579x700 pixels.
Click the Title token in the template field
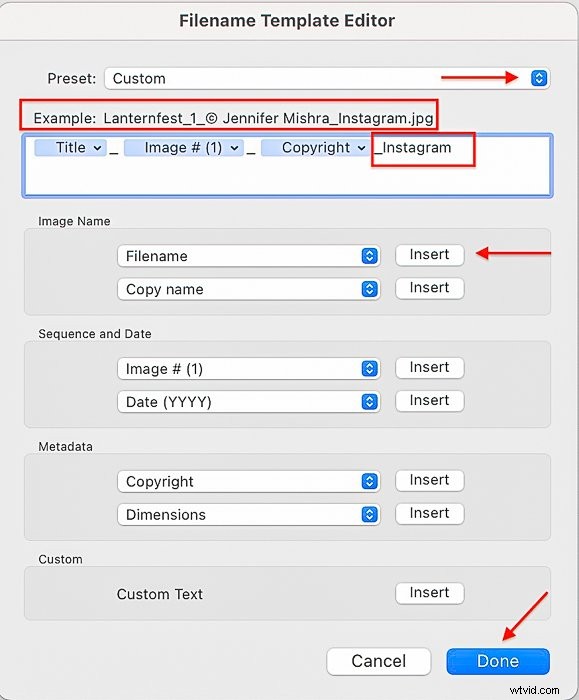pyautogui.click(x=71, y=148)
